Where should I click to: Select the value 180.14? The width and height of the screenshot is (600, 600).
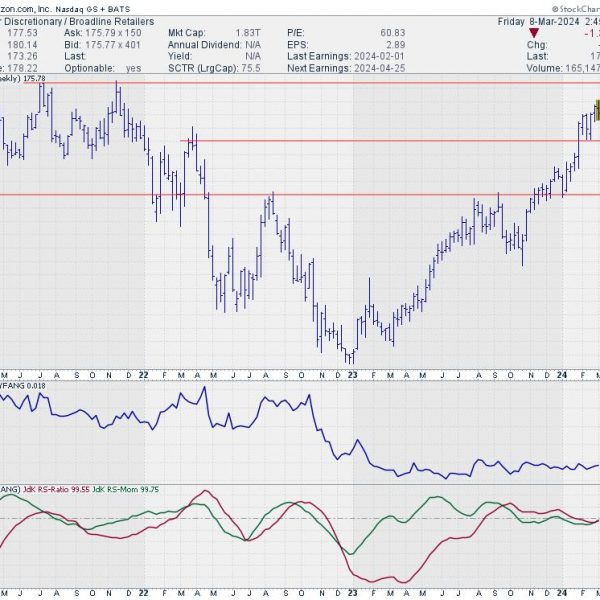pos(22,45)
